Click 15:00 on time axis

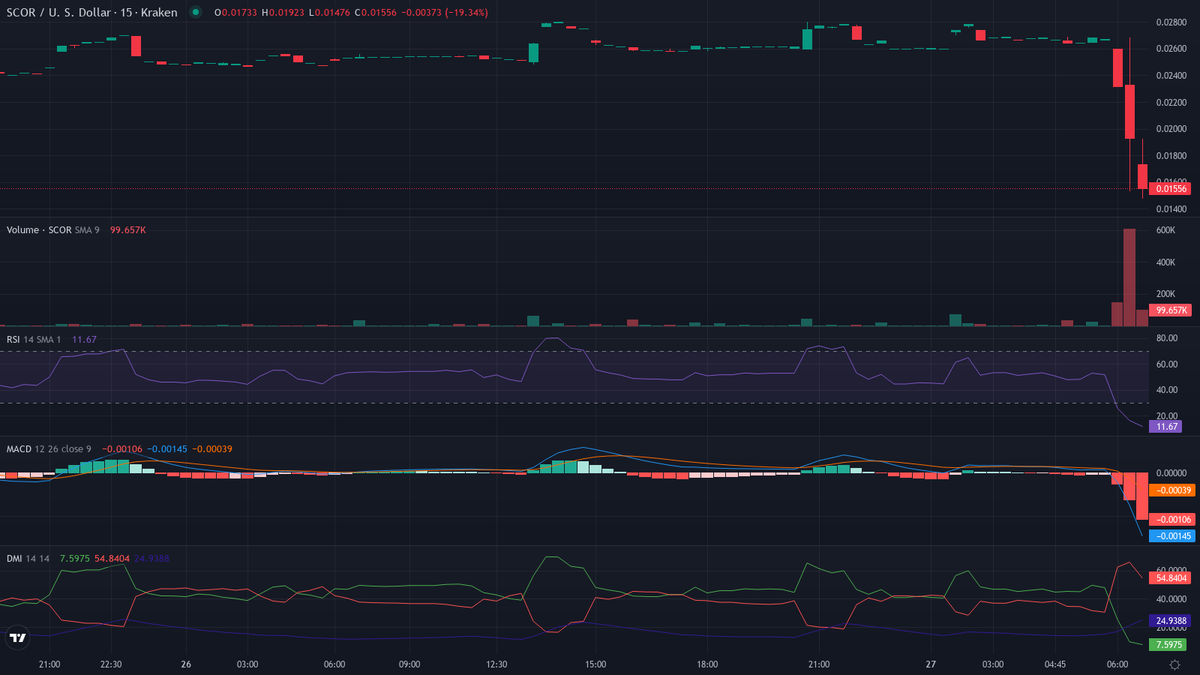tap(595, 664)
